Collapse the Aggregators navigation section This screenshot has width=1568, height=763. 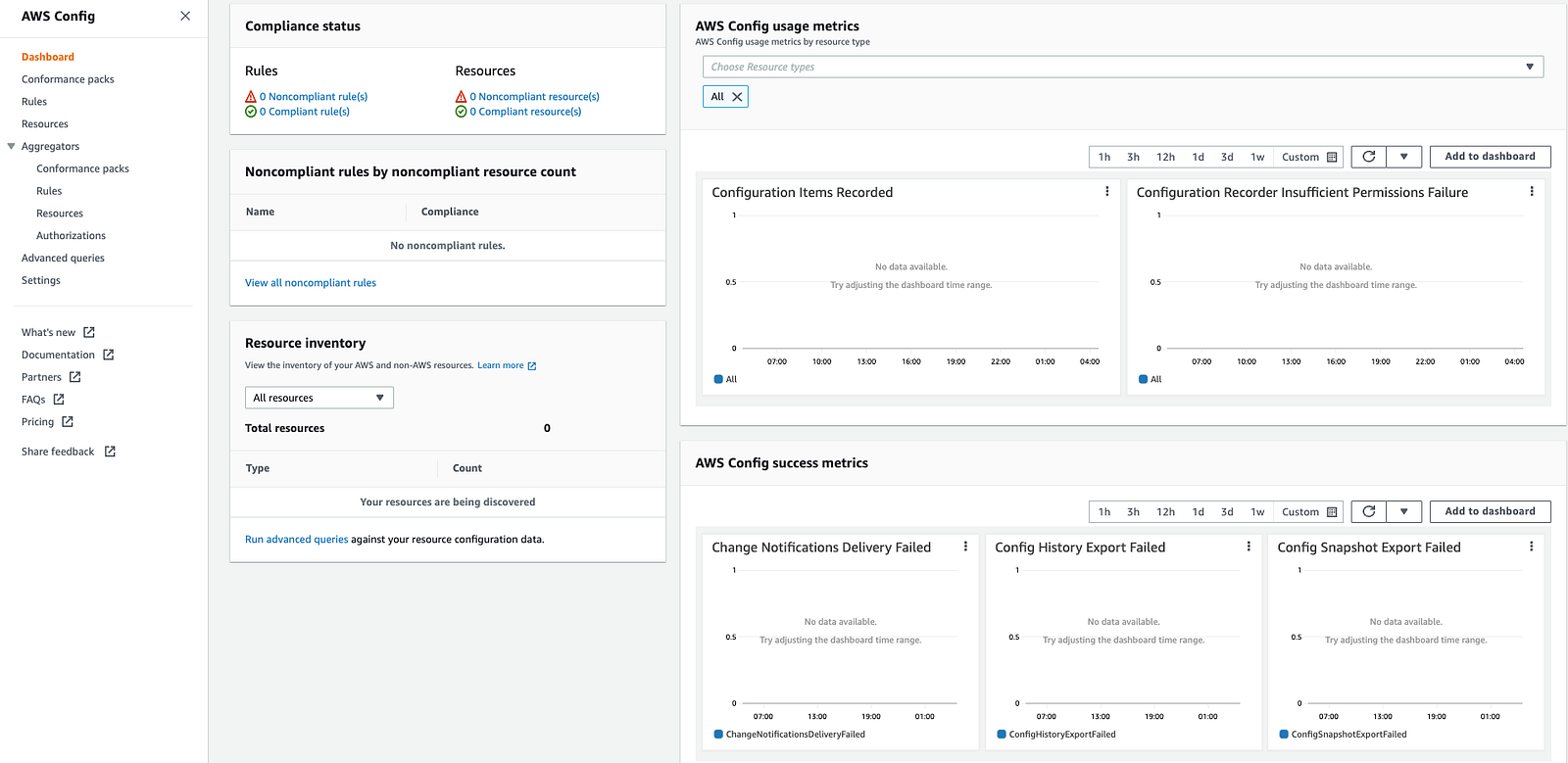(x=12, y=147)
